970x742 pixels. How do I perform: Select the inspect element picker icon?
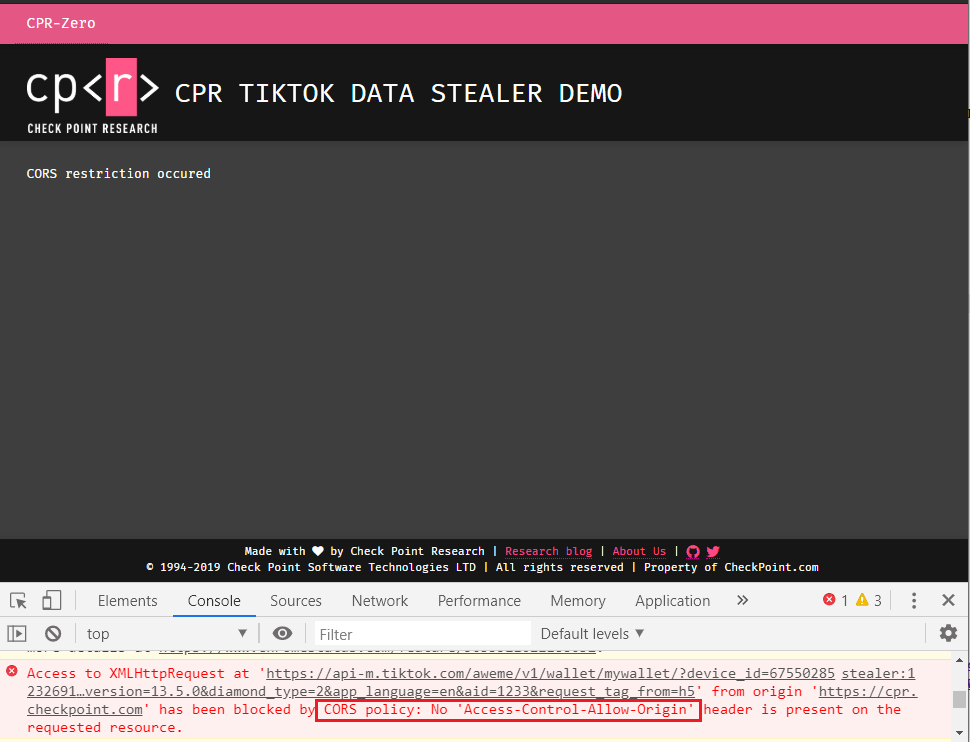pos(19,600)
